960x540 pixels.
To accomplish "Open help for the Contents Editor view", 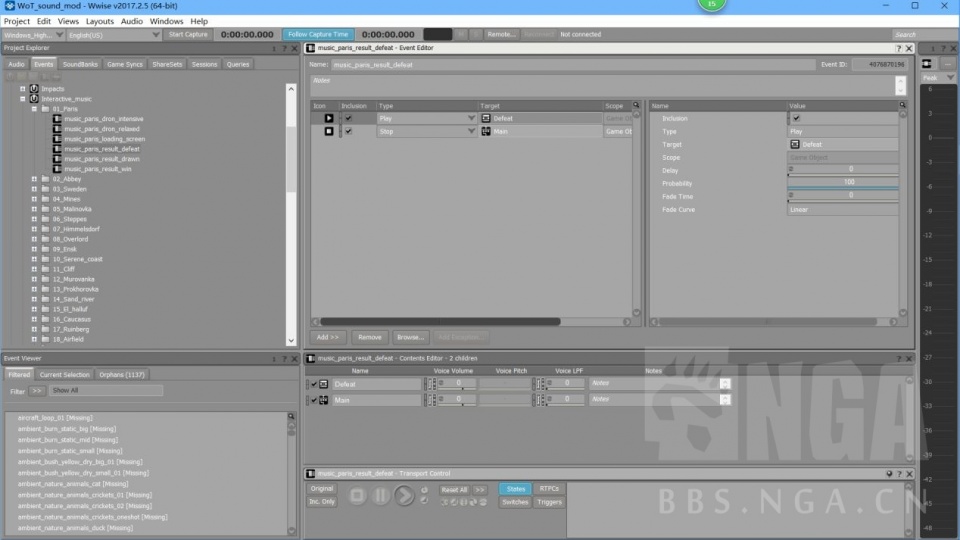I will [x=899, y=359].
